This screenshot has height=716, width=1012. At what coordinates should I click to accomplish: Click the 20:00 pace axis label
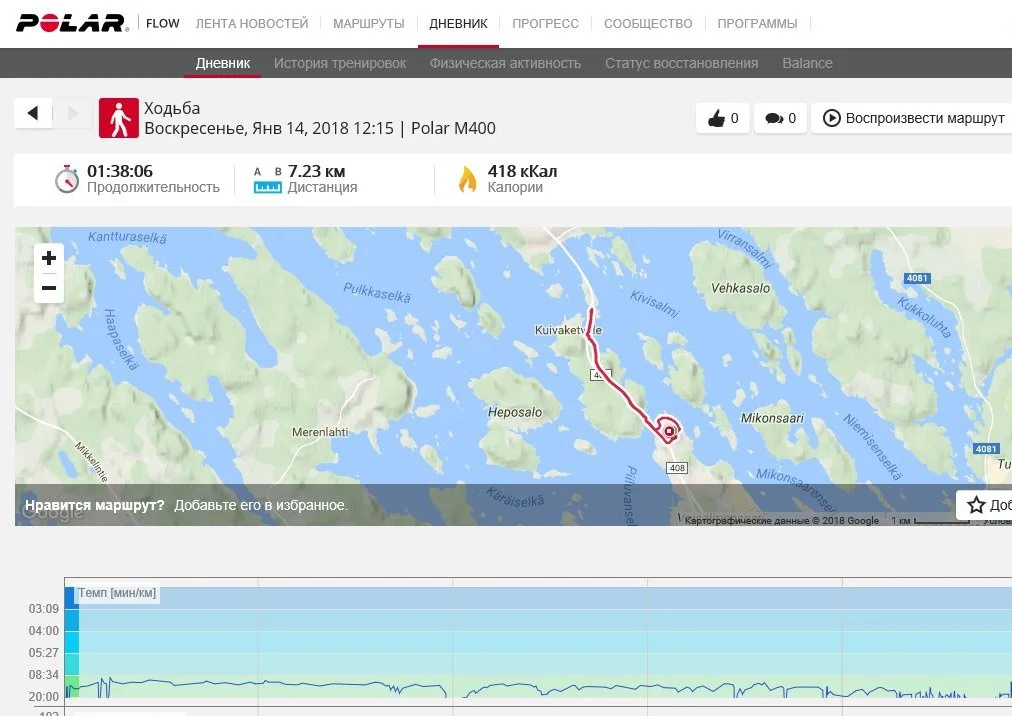[x=44, y=697]
